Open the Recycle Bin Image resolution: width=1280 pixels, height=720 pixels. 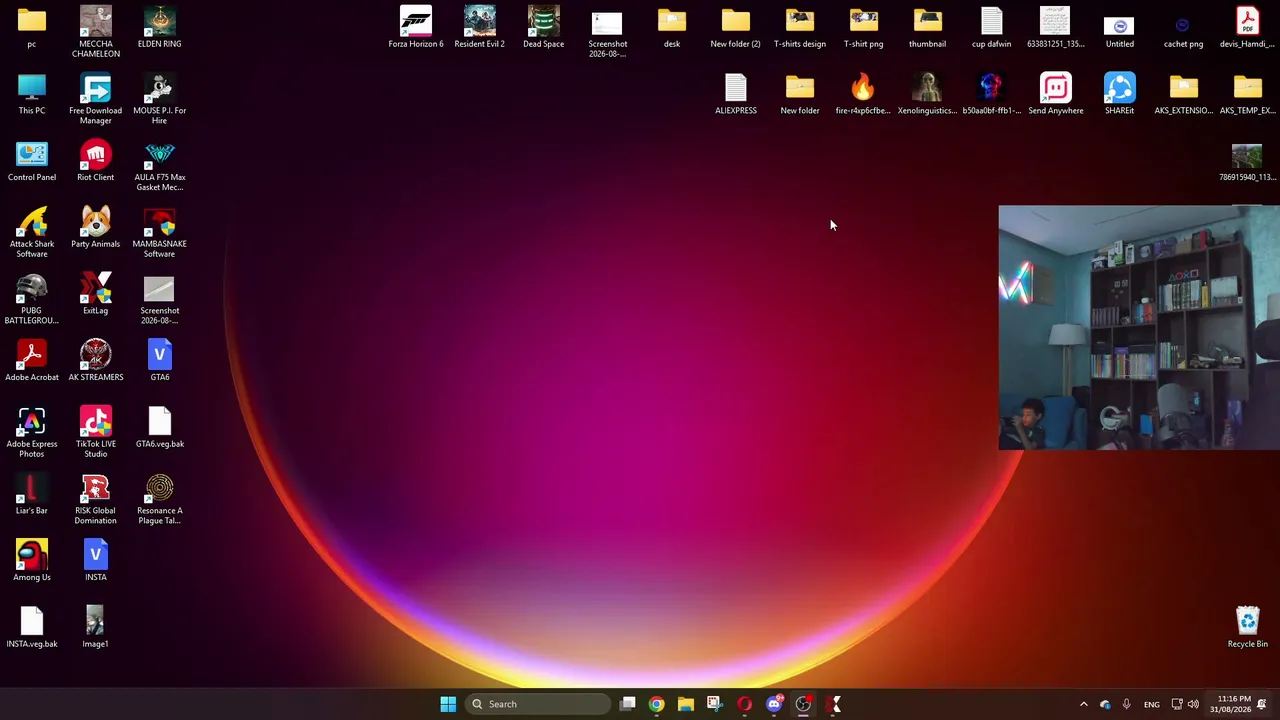coord(1247,628)
